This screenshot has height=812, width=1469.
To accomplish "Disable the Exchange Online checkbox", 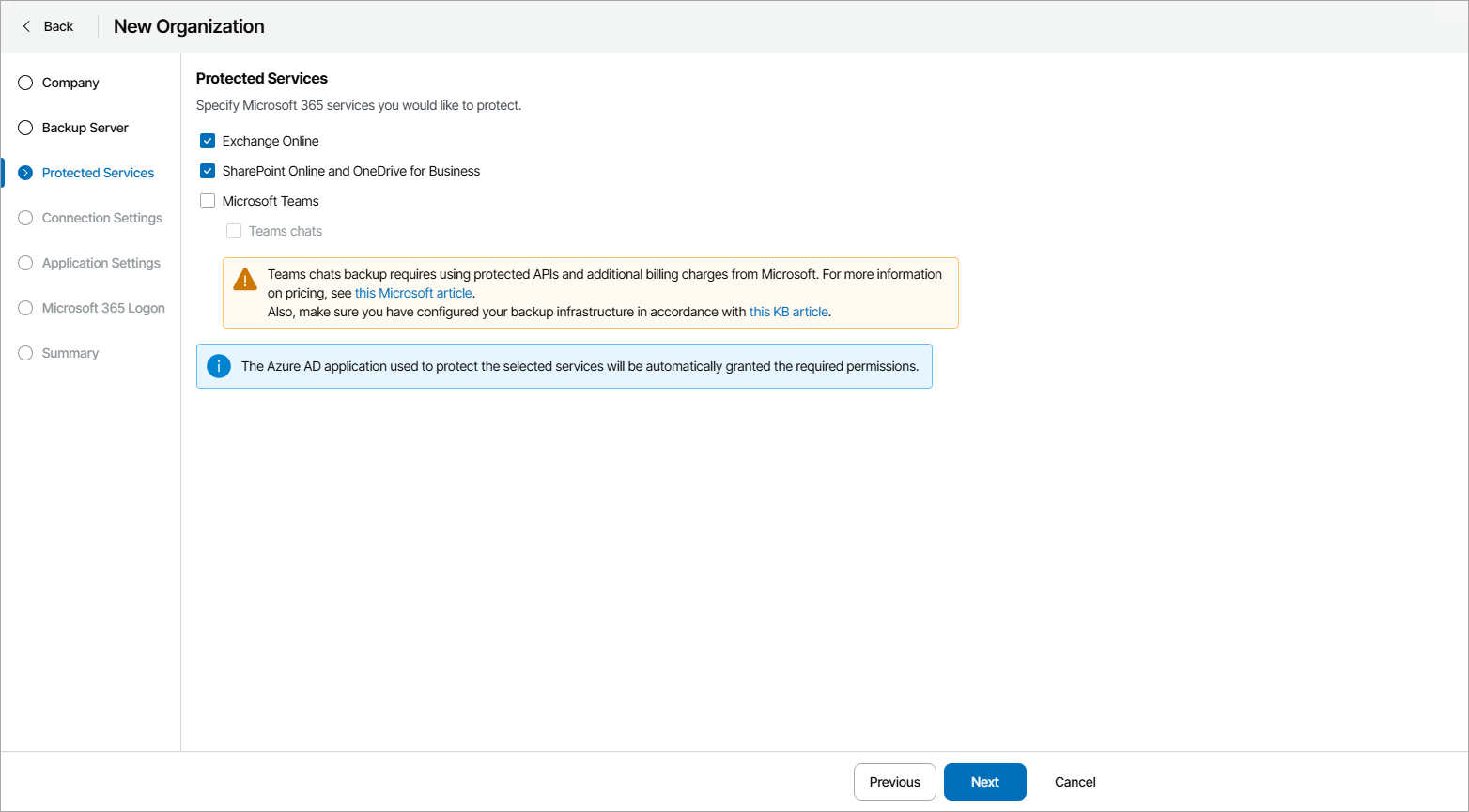I will [207, 141].
